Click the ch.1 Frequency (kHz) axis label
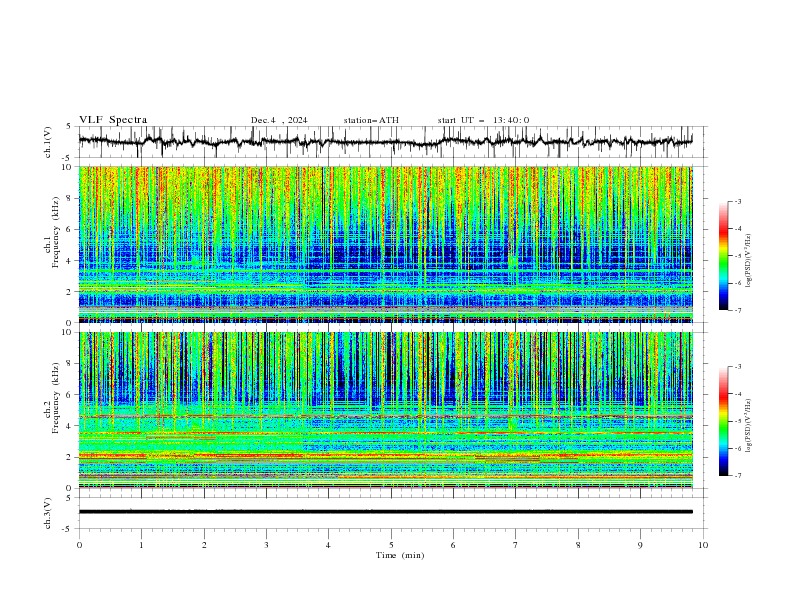 point(52,233)
